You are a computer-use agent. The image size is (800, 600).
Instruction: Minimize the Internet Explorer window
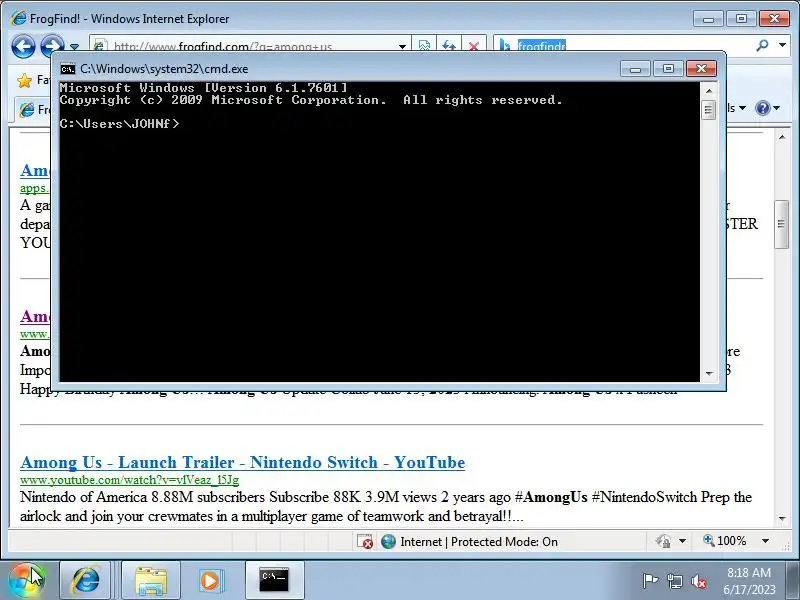pyautogui.click(x=708, y=19)
